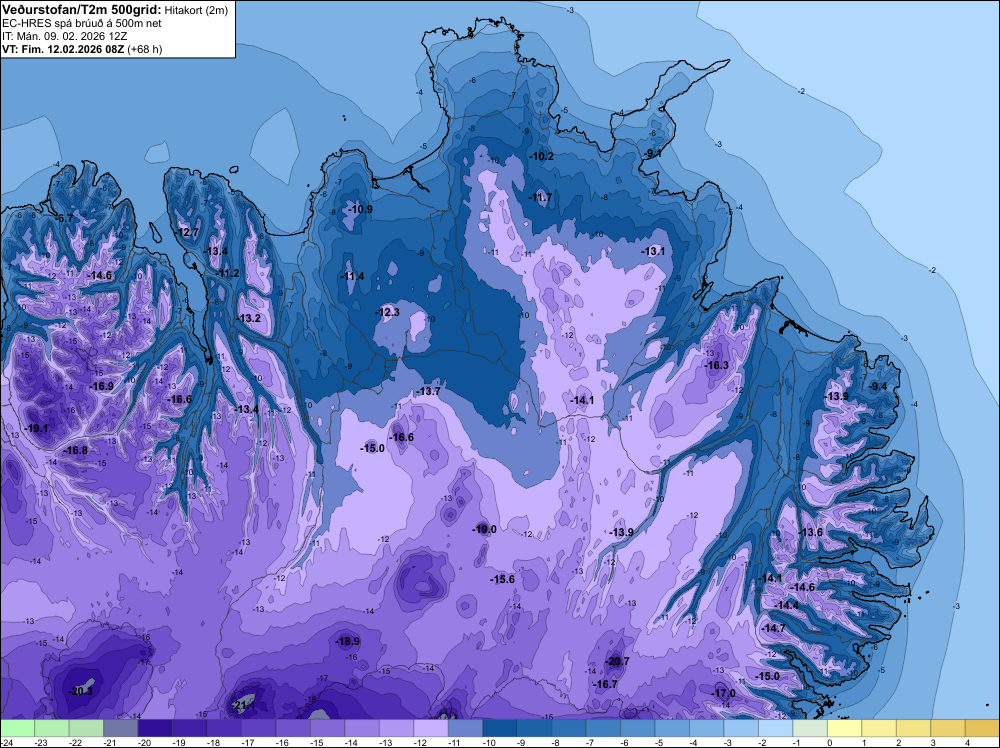Image resolution: width=1000 pixels, height=748 pixels.
Task: Click the title text "Veðurstofan/T2m 500grid:"
Action: pyautogui.click(x=82, y=10)
